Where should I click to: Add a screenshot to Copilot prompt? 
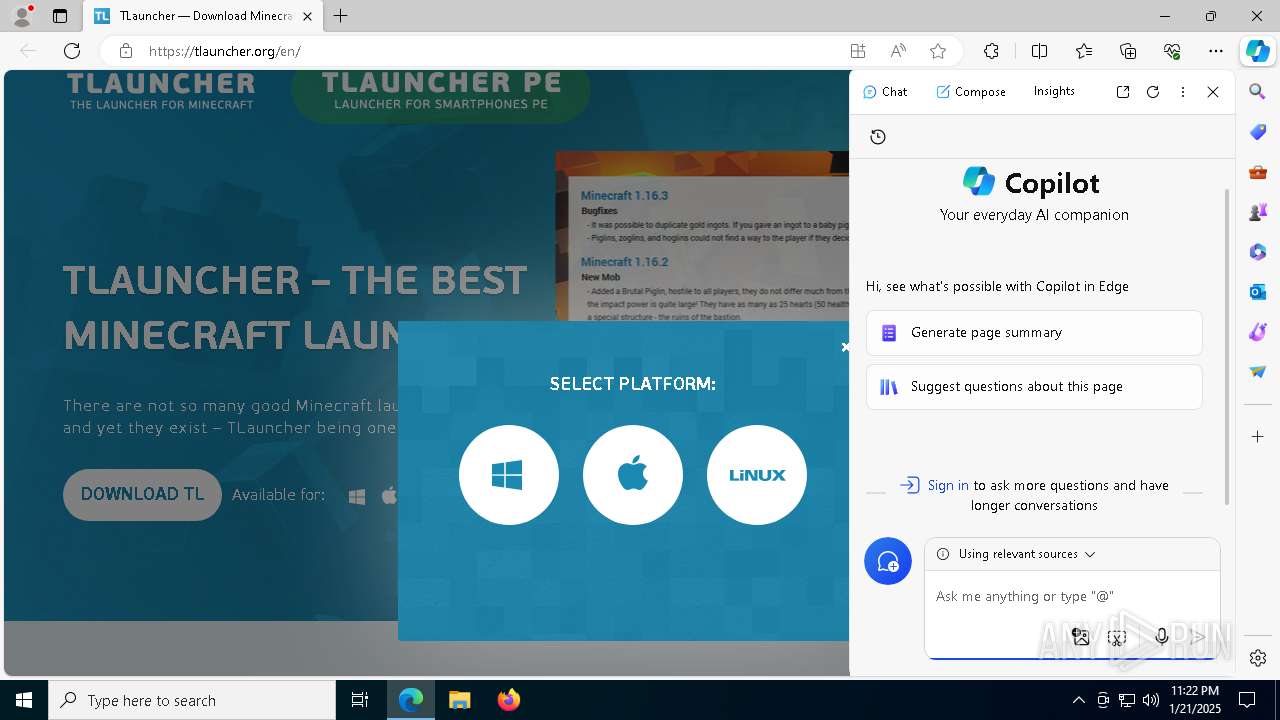[1118, 637]
